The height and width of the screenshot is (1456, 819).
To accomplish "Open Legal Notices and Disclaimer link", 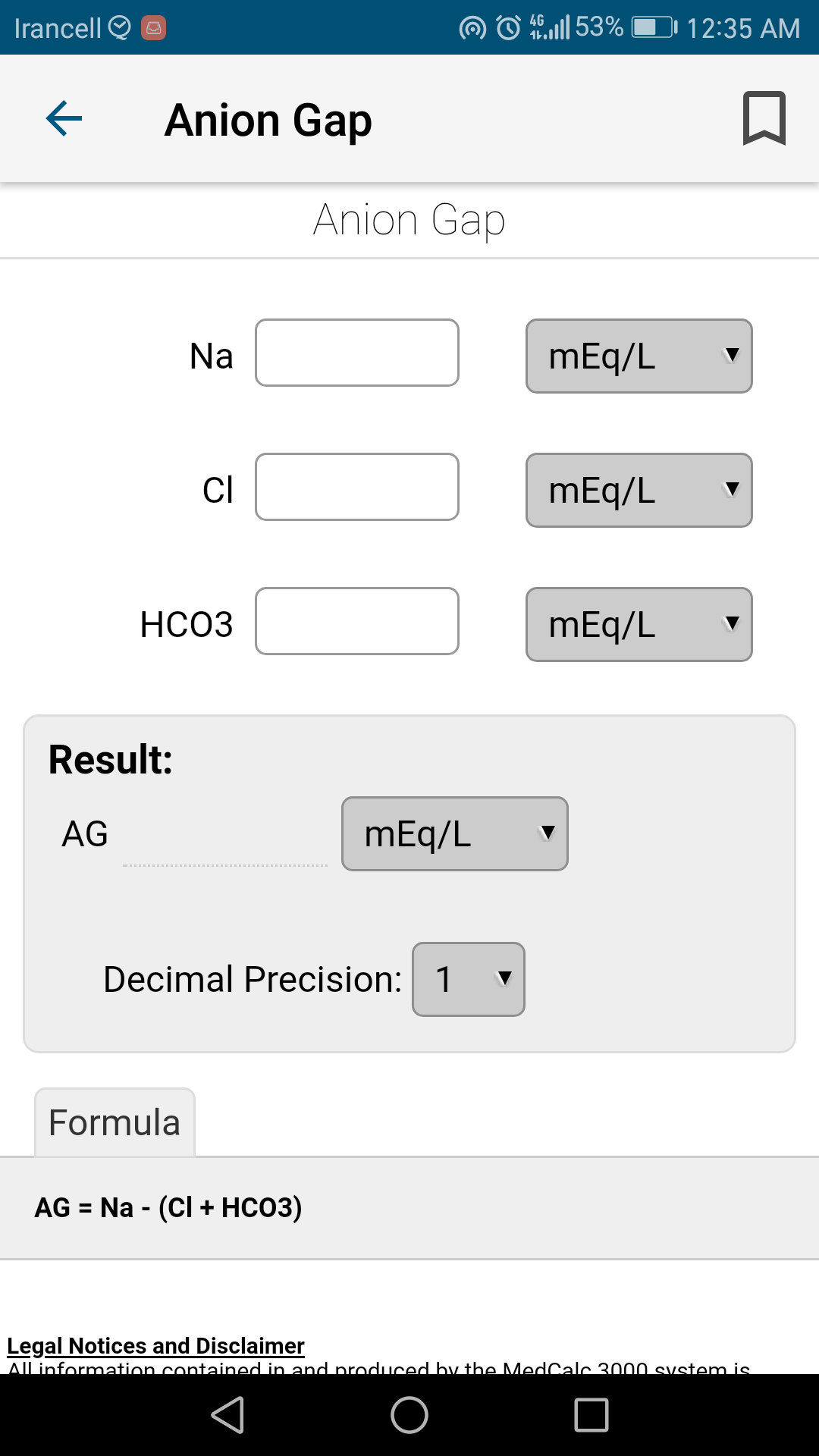I will coord(155,1345).
